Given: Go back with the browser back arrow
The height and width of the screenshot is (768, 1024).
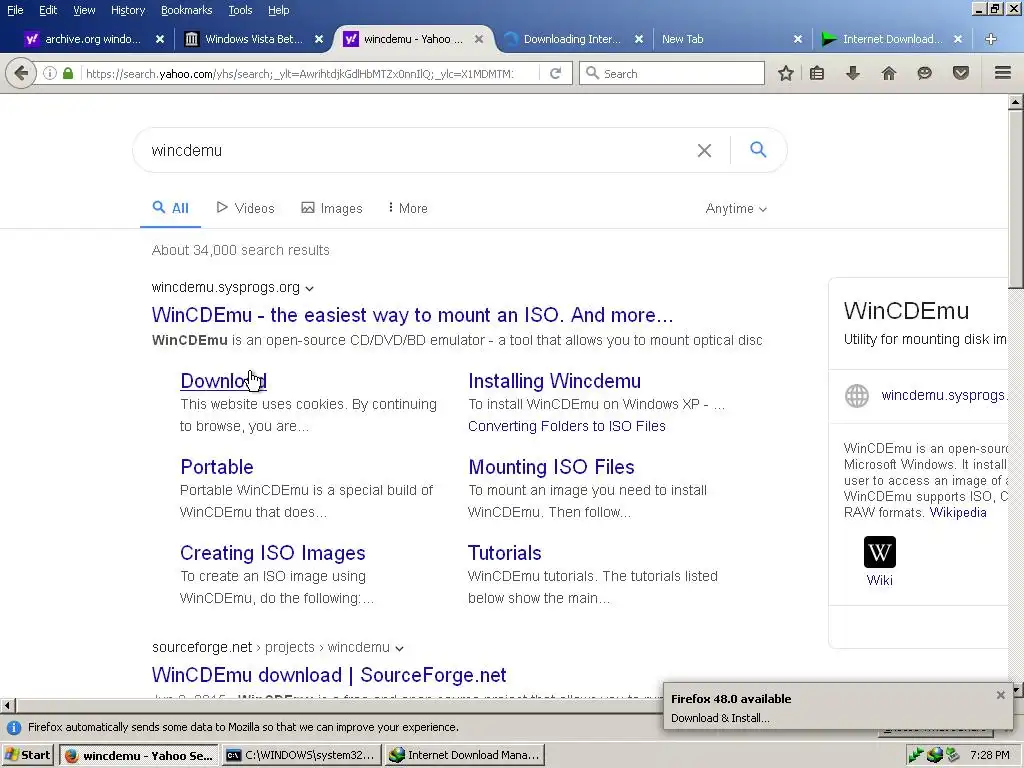Looking at the screenshot, I should 20,73.
